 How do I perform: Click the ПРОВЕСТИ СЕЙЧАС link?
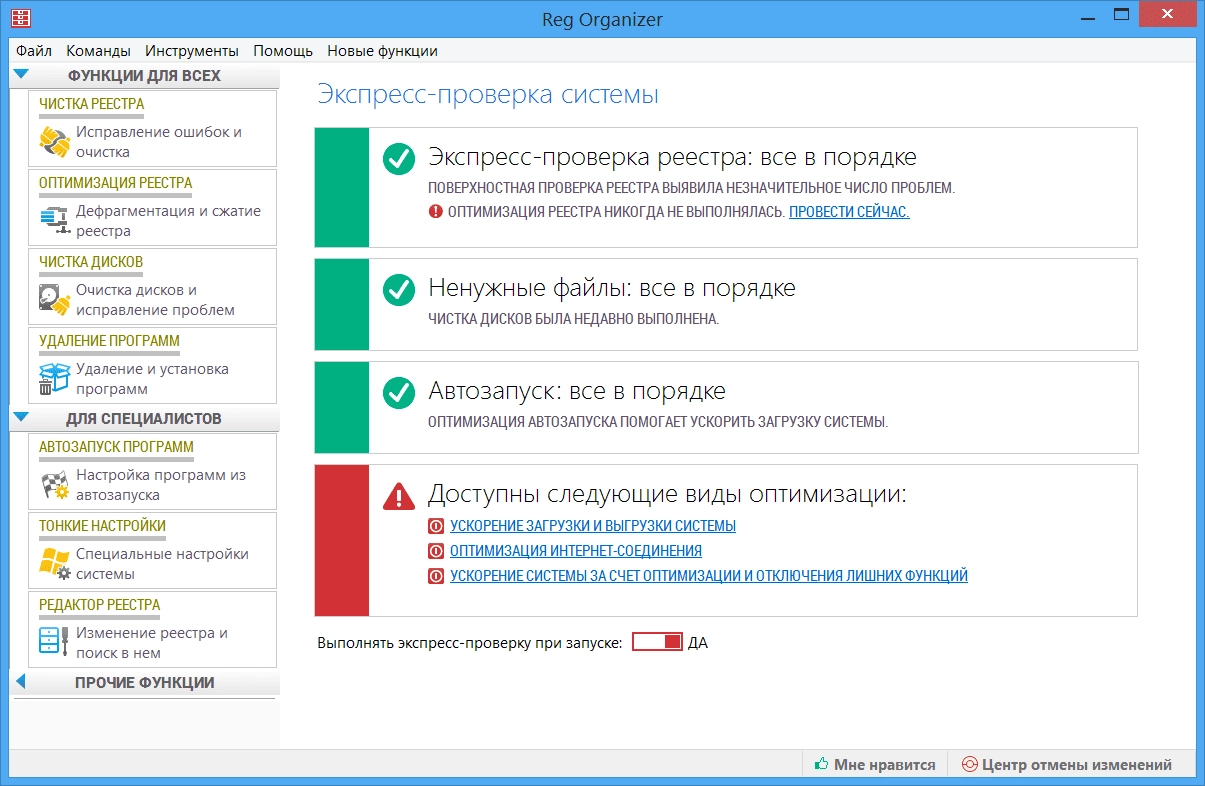click(849, 212)
